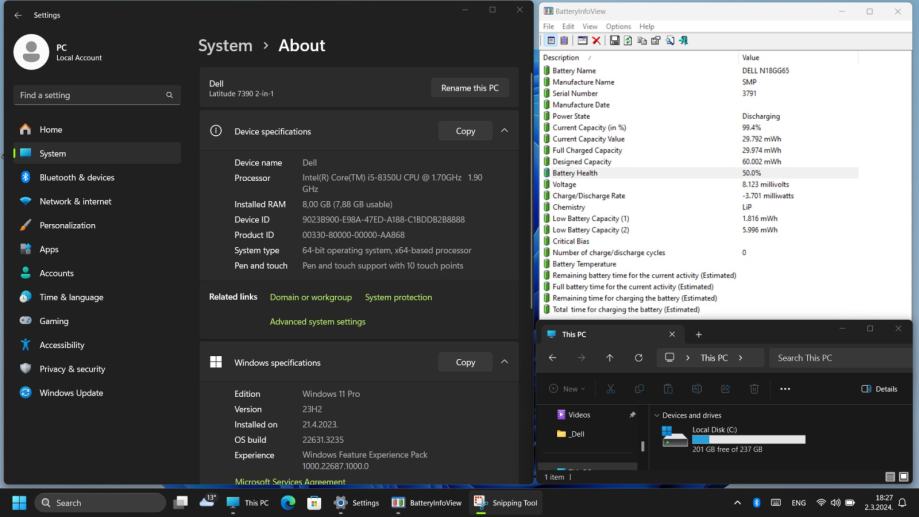This screenshot has height=517, width=919.
Task: Click the green refresh icon in BatteryInfoView toolbar
Action: click(628, 41)
